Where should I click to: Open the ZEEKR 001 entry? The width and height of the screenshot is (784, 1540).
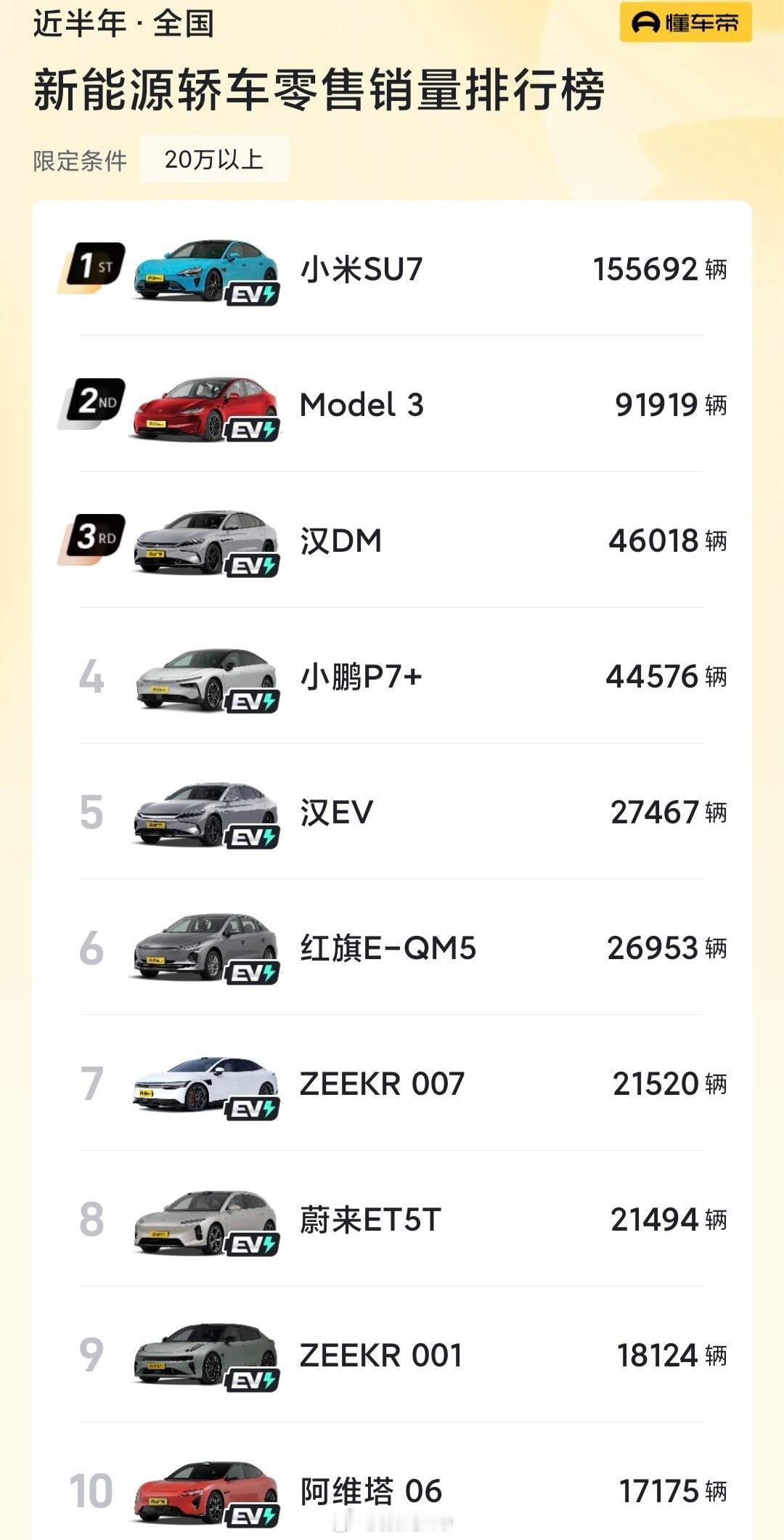coord(392,1355)
